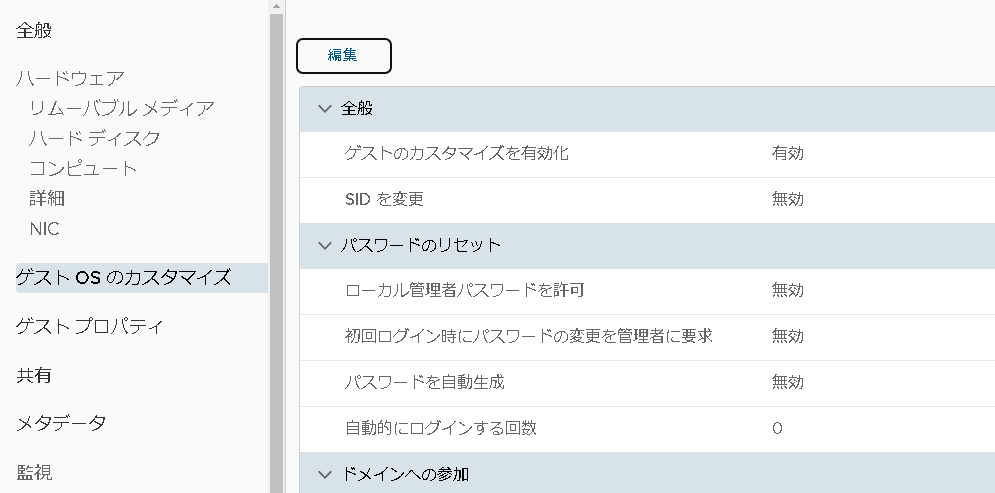Click the 編集 button
995x493 pixels.
pos(343,56)
